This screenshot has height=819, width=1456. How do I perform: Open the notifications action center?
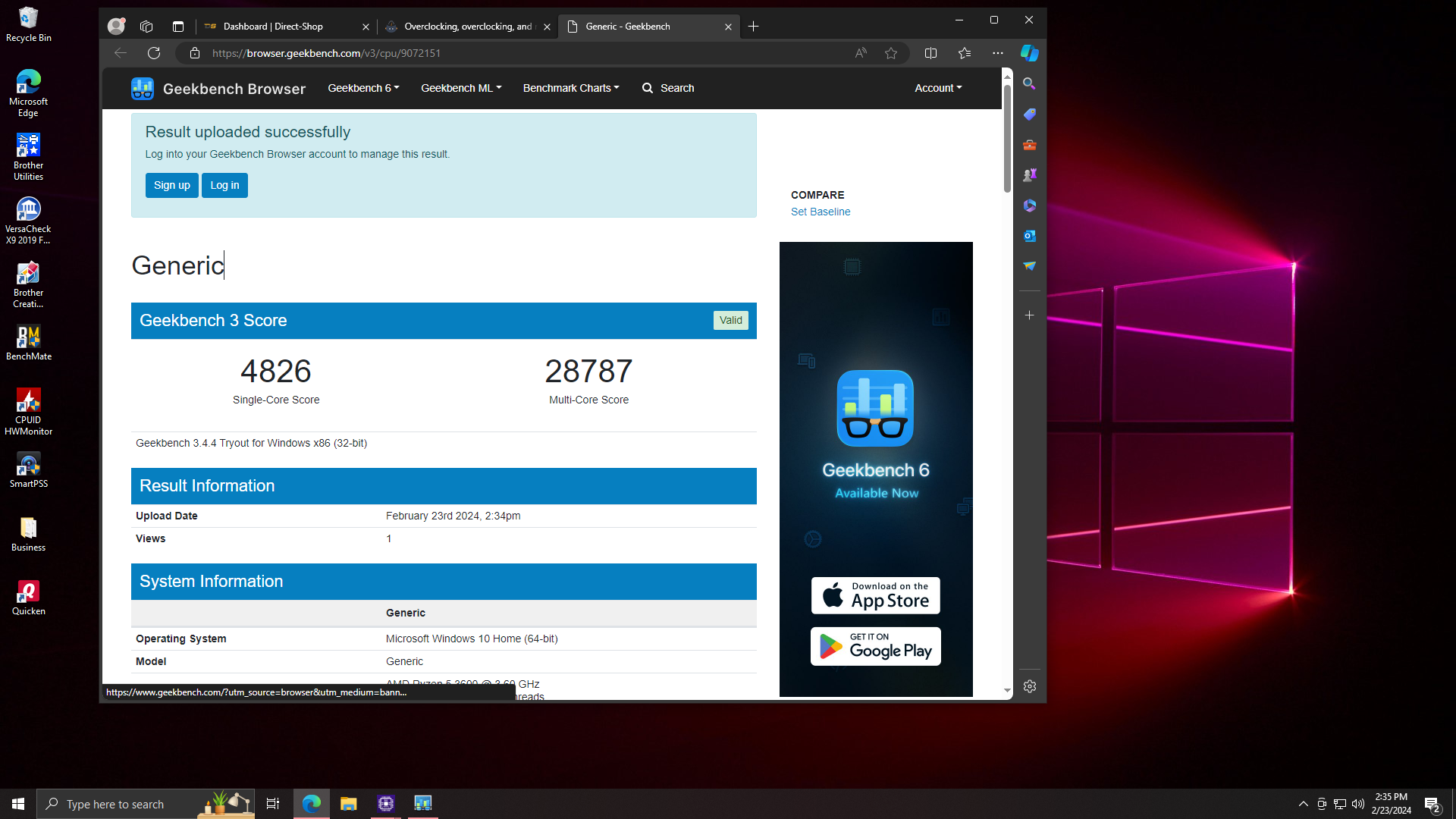(1432, 804)
